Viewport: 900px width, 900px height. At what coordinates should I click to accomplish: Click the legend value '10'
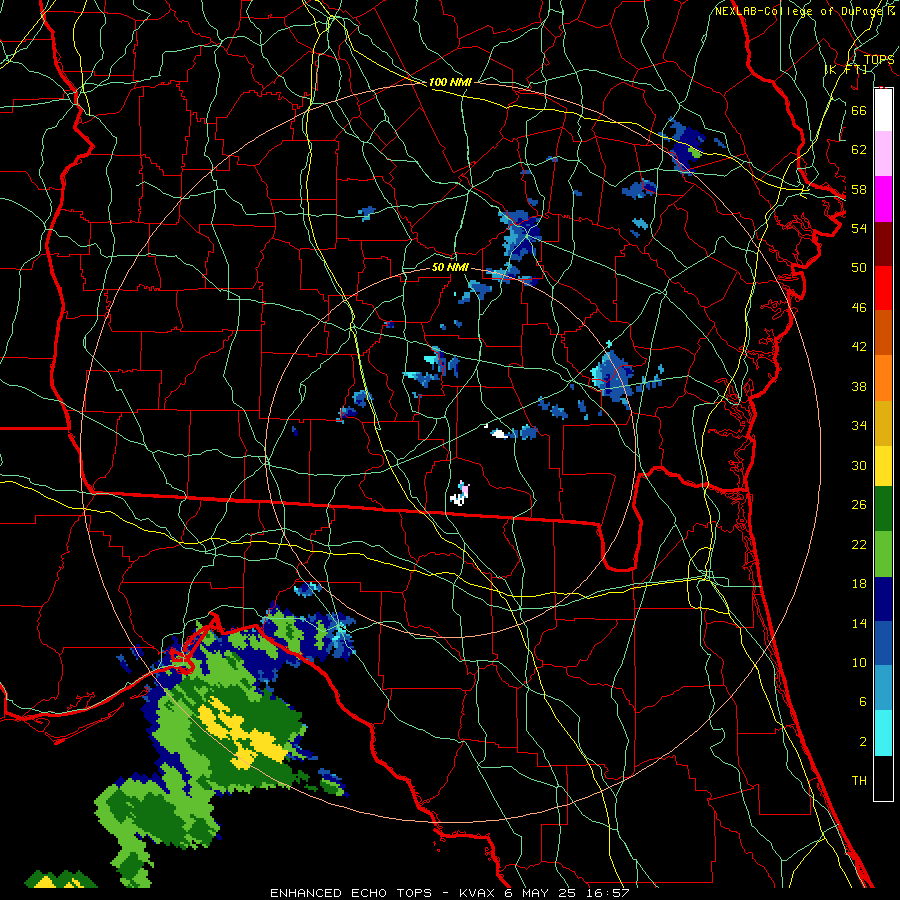click(x=859, y=663)
